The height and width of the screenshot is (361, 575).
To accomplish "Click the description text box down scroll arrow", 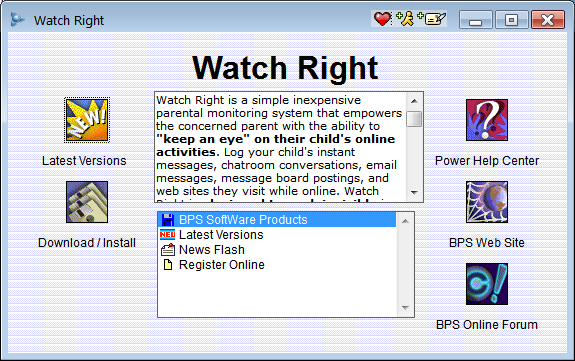I will pyautogui.click(x=414, y=192).
